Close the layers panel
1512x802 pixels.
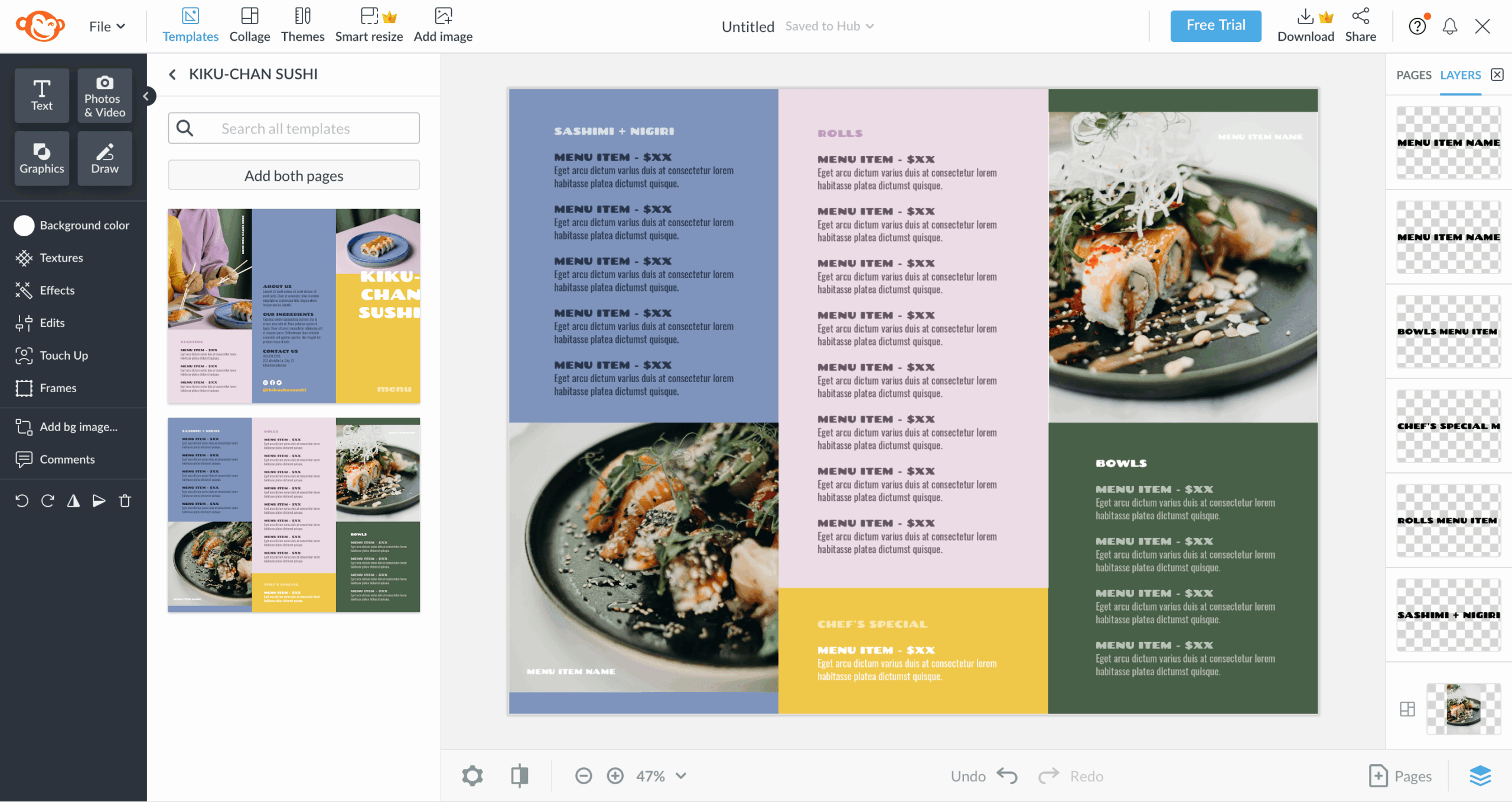[x=1497, y=74]
